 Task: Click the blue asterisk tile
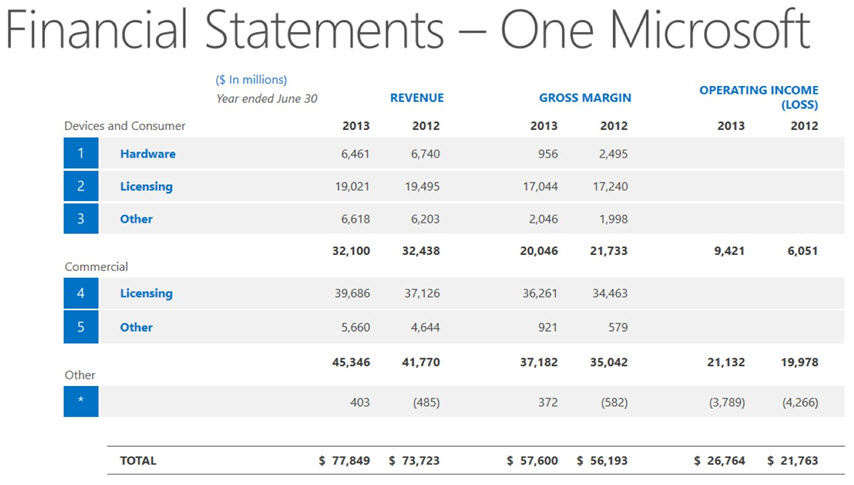pos(81,402)
